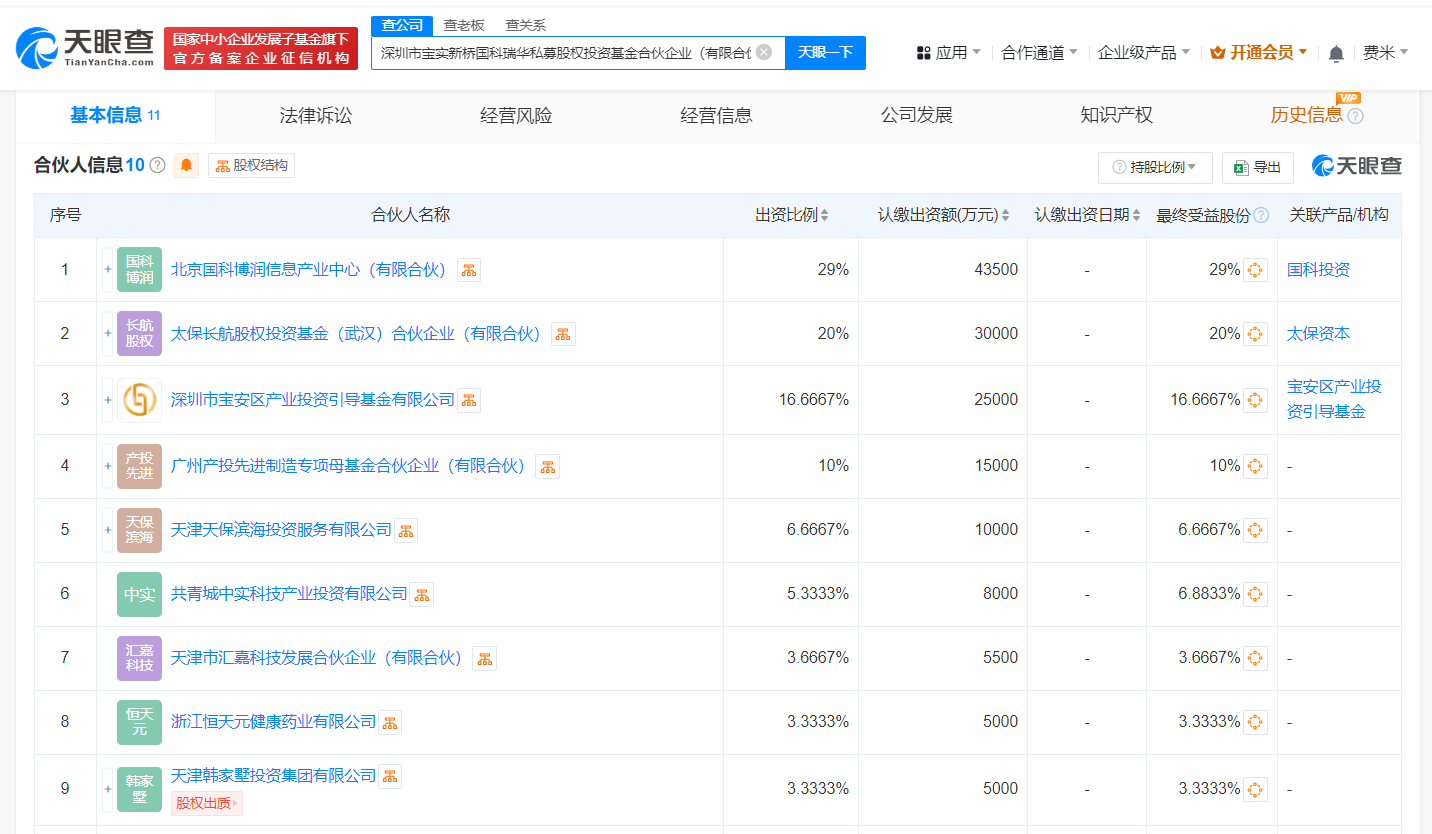Click beneficial share target icon for 29% row
This screenshot has width=1432, height=834.
click(x=1255, y=270)
